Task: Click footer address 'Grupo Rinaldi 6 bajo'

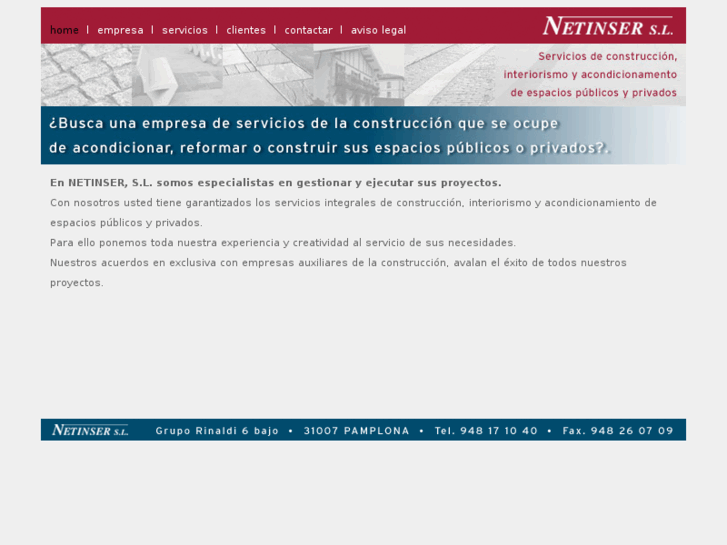Action: (217, 431)
